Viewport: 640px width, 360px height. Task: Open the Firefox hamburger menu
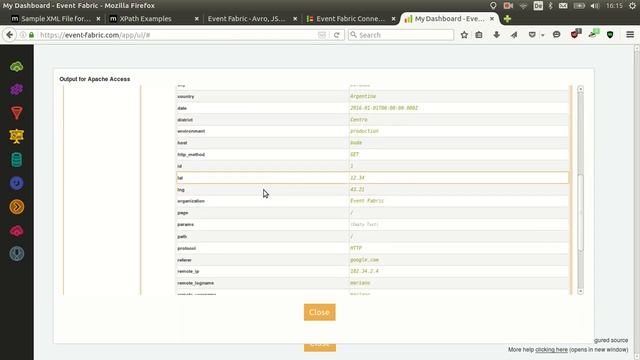pos(630,35)
